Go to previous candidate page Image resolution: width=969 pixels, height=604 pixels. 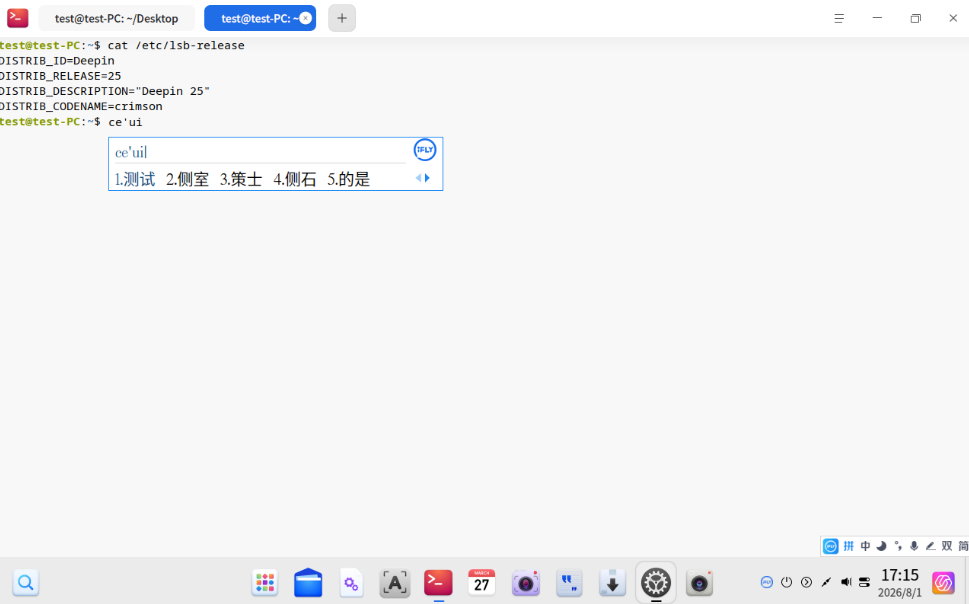(x=418, y=178)
